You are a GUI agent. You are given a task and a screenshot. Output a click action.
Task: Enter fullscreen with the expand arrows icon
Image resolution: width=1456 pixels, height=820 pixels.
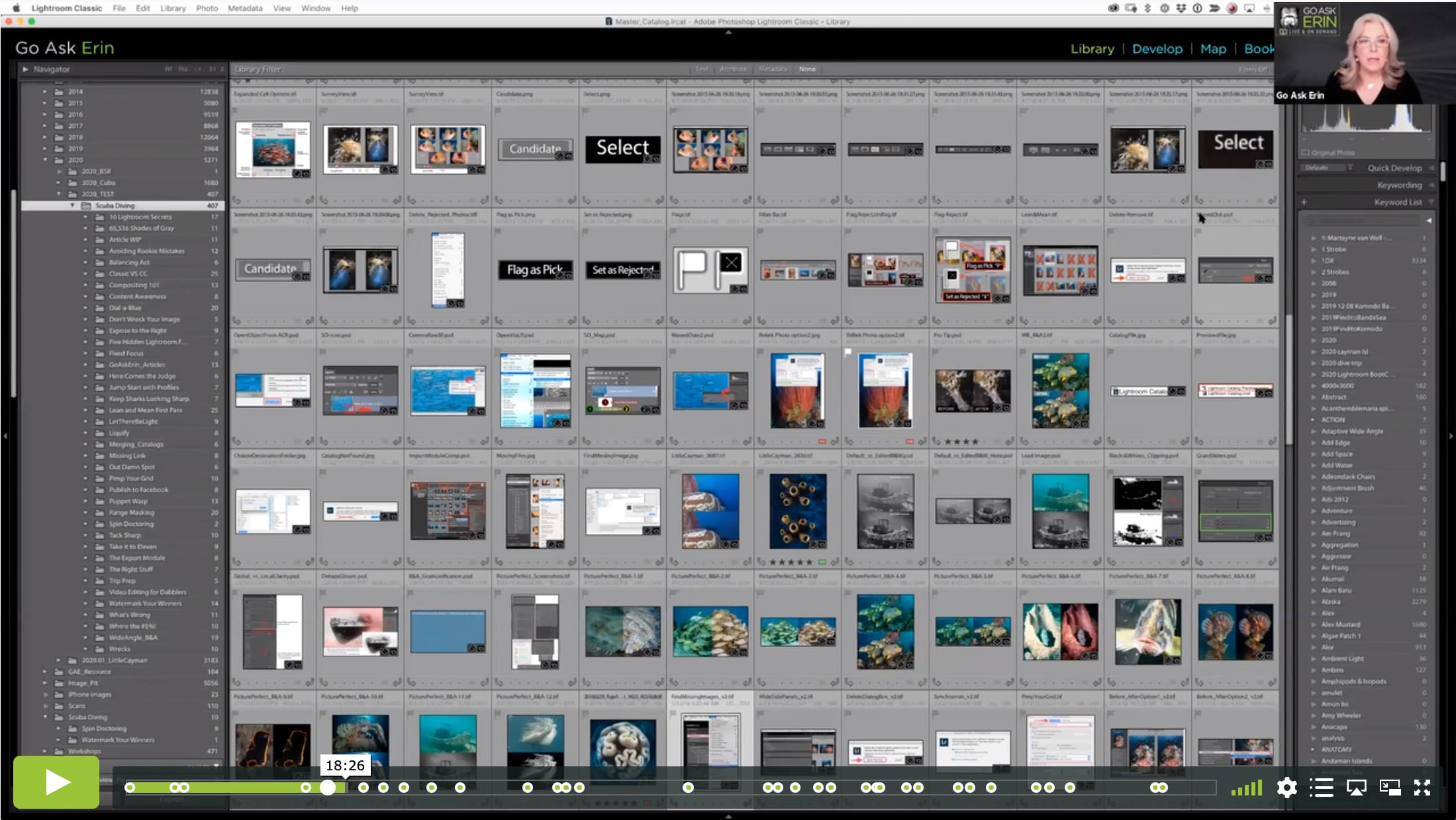[1422, 788]
